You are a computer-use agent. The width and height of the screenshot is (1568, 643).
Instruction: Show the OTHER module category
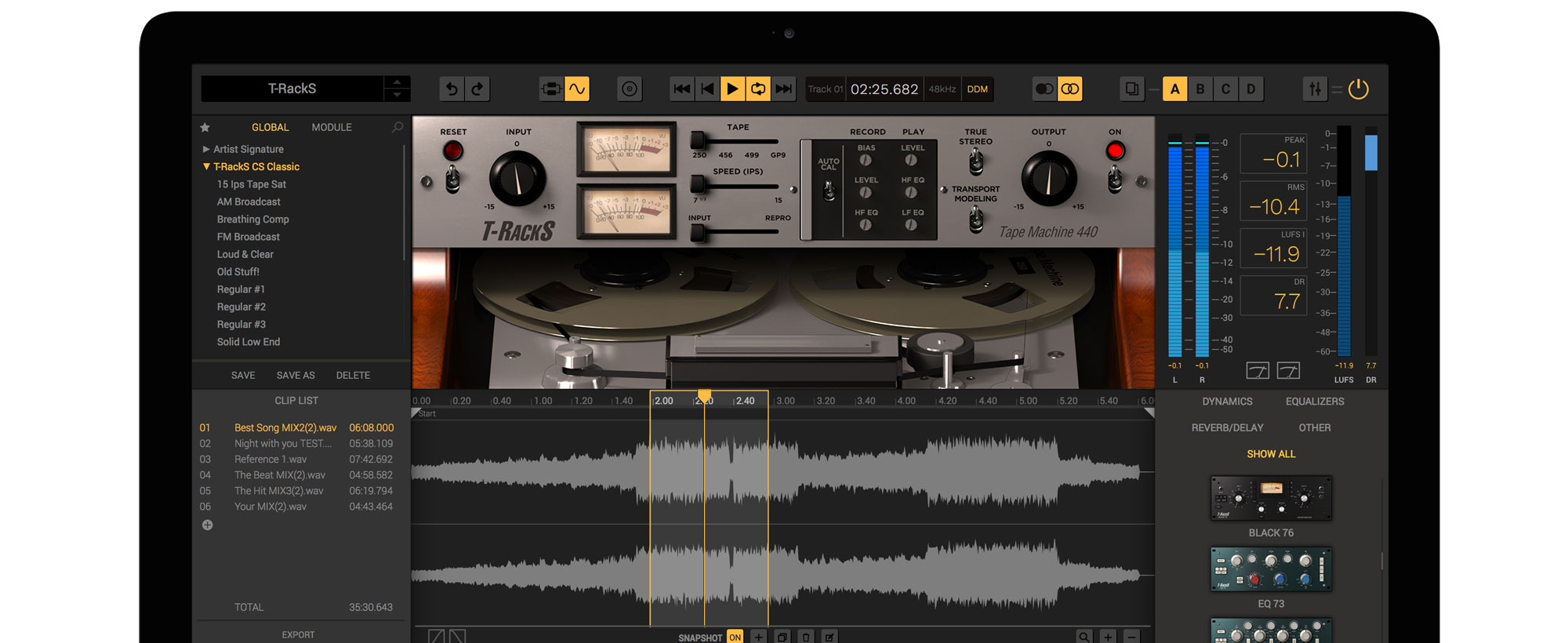coord(1315,428)
